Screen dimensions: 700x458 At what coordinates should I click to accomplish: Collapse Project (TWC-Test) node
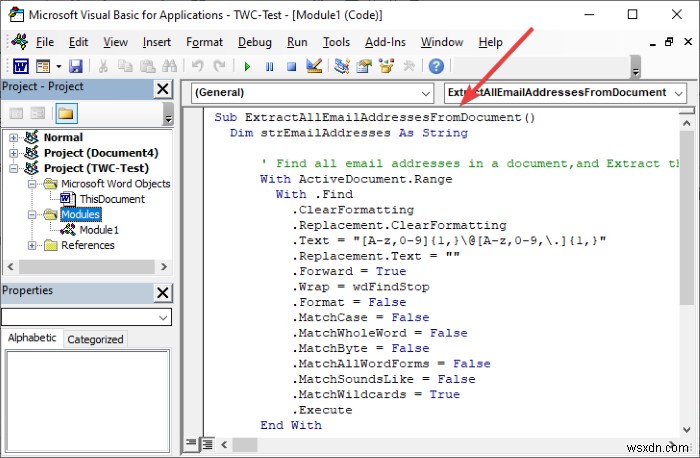pos(13,168)
